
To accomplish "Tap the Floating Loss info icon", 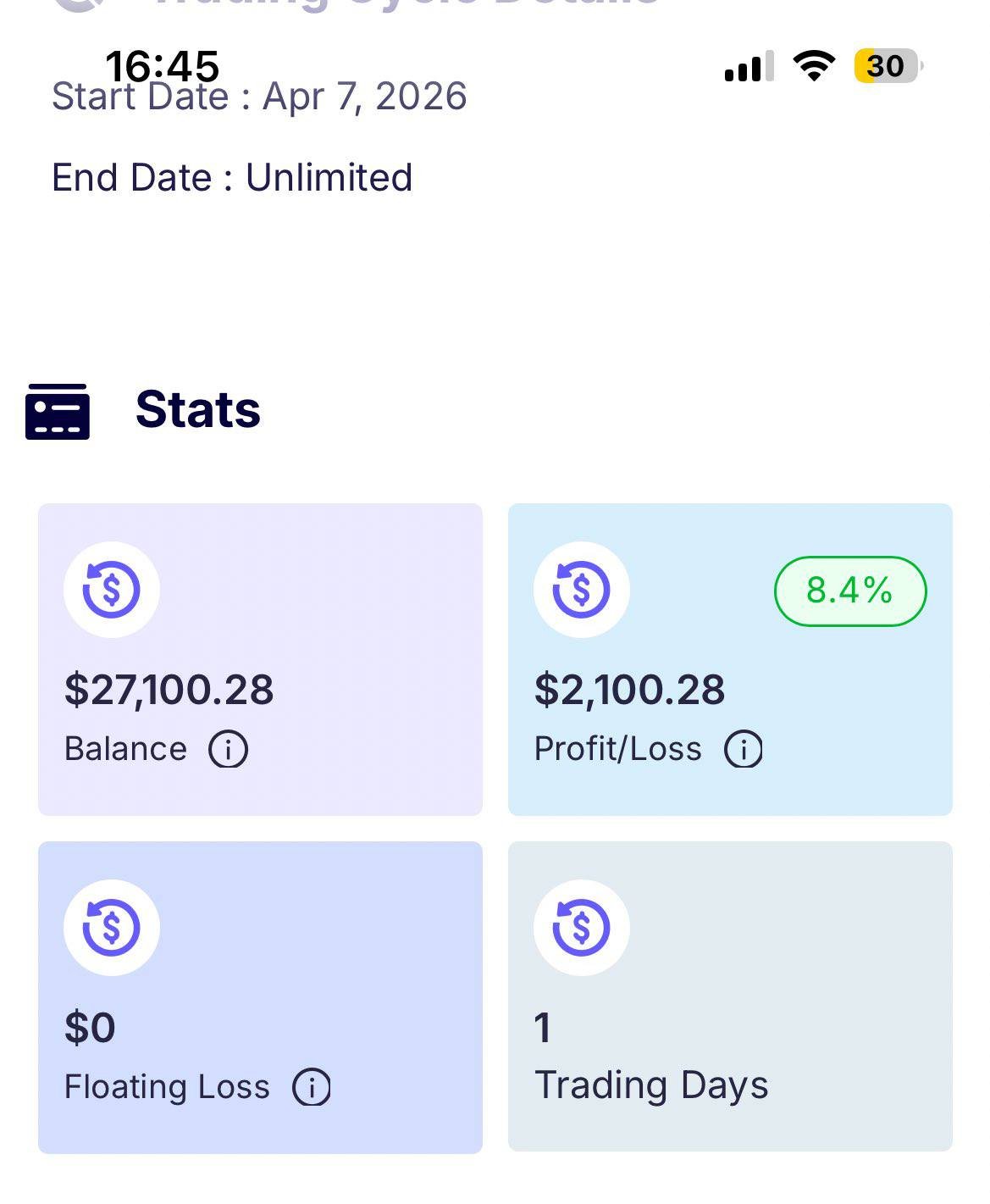I will click(x=311, y=1087).
